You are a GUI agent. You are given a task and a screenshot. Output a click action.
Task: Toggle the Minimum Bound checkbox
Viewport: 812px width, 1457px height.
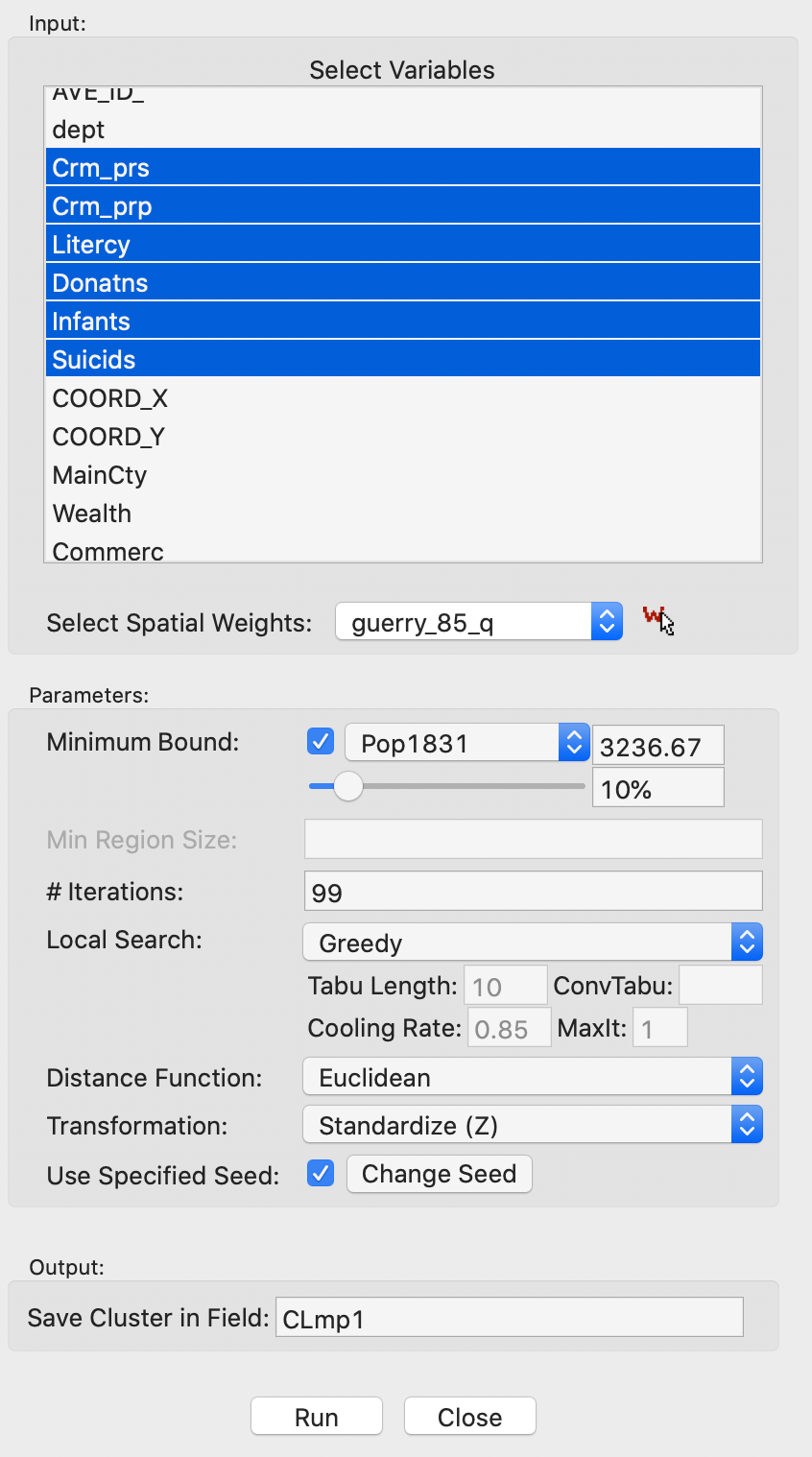click(321, 742)
